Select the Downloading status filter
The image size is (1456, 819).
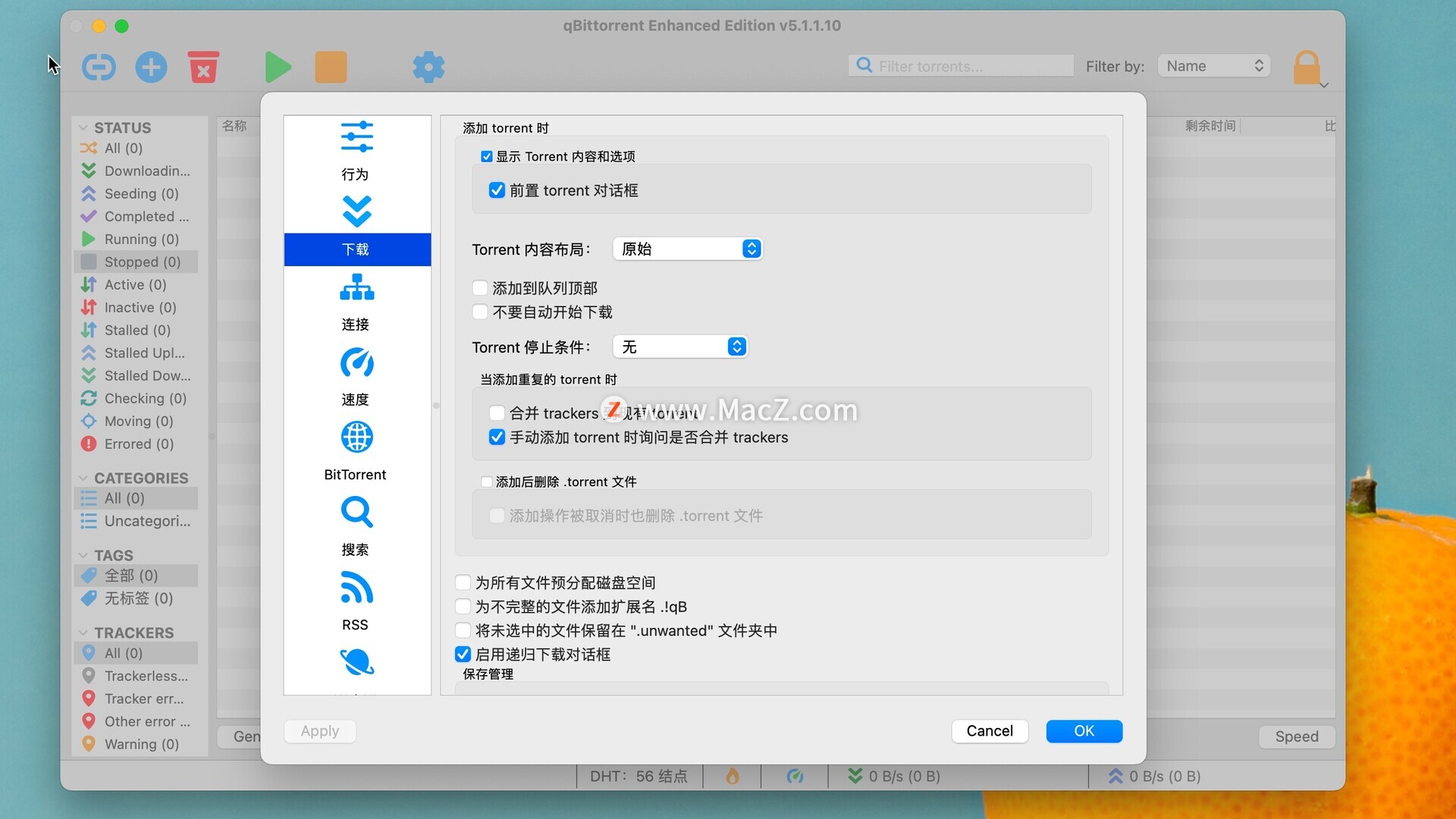pyautogui.click(x=136, y=171)
